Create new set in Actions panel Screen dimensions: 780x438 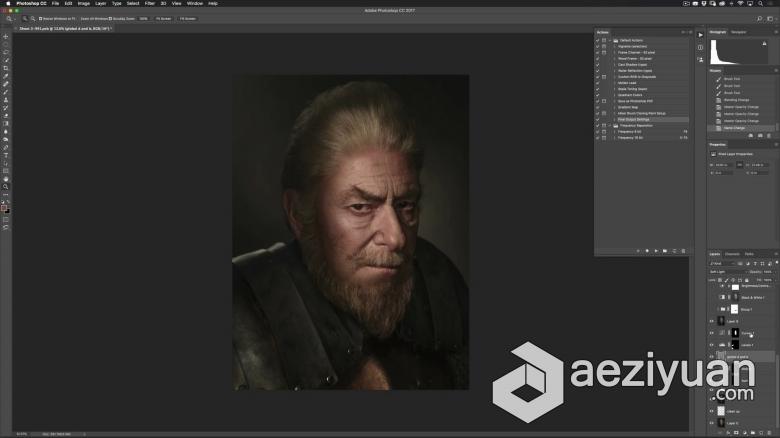coord(665,251)
